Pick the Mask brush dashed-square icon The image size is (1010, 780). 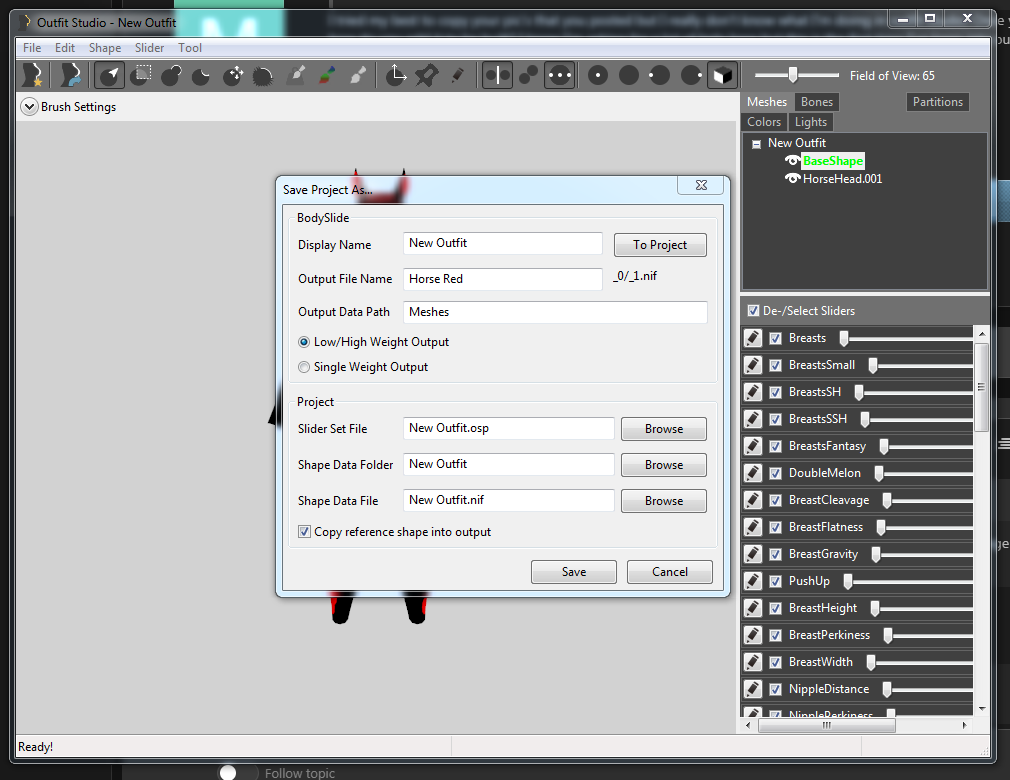click(x=140, y=75)
